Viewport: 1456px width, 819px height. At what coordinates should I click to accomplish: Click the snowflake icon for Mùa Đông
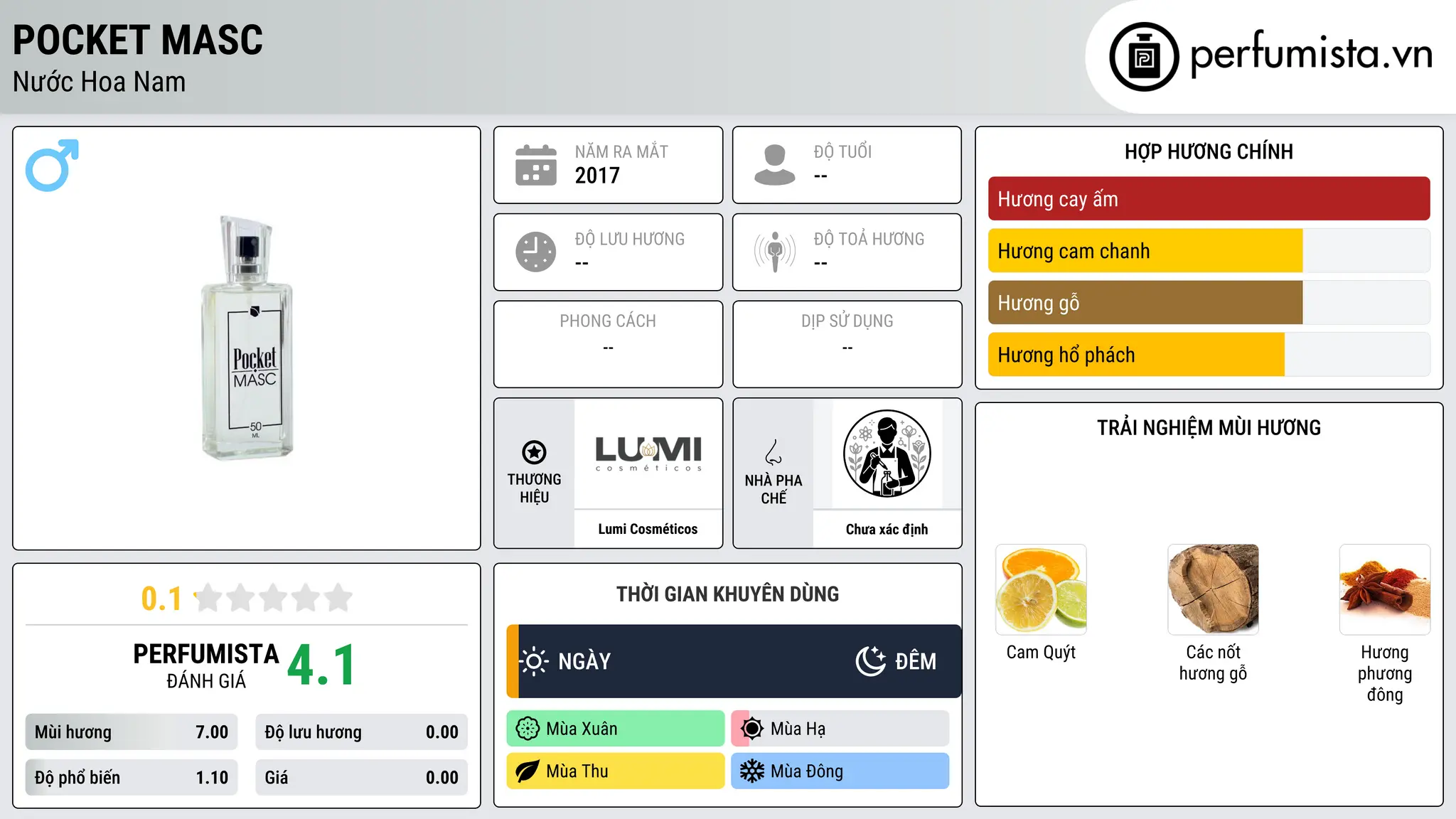(x=751, y=771)
